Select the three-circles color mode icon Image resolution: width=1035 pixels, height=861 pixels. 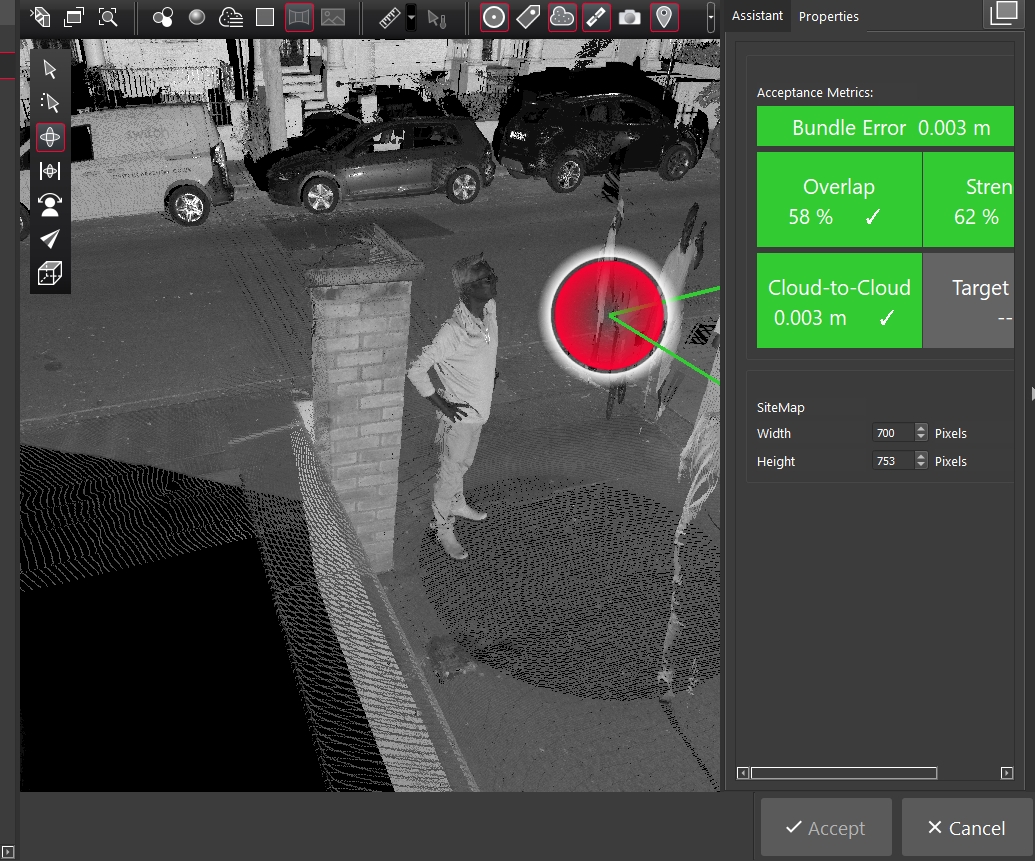[x=162, y=17]
